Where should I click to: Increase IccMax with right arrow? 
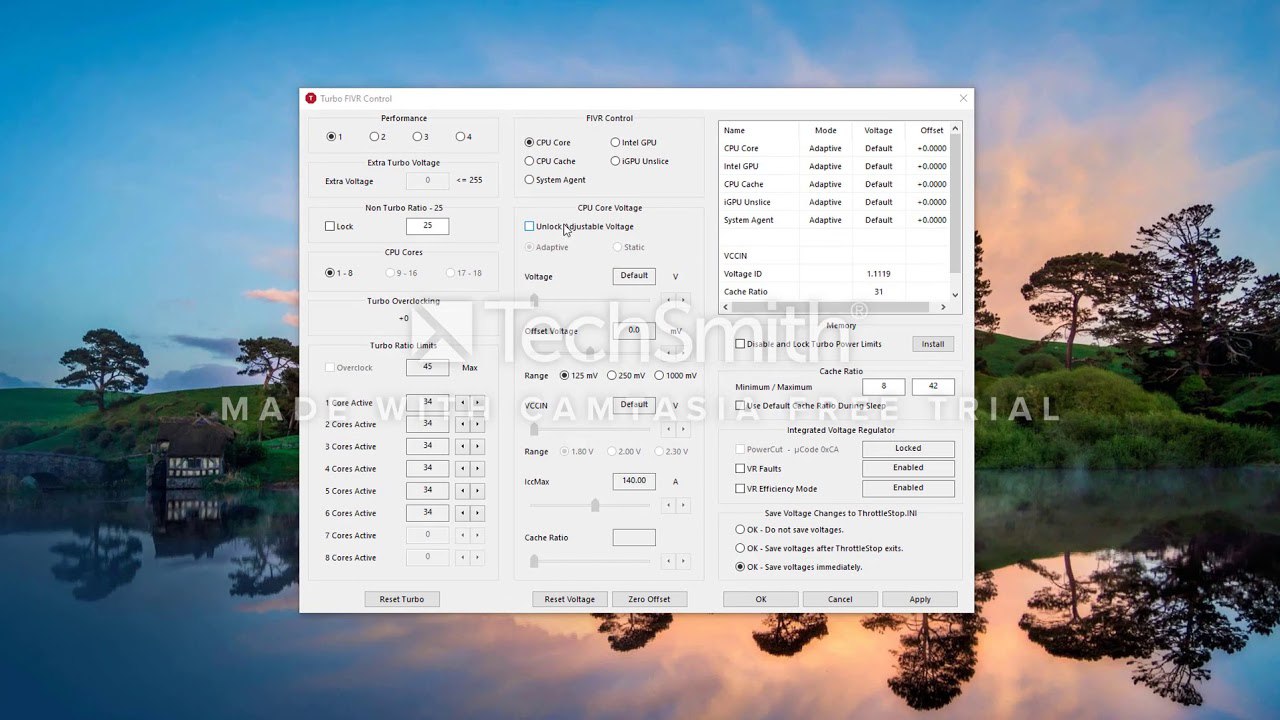[x=684, y=506]
